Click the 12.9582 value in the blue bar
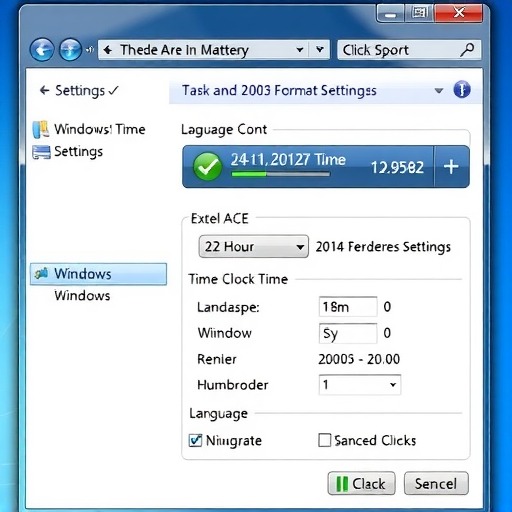Screen dimensions: 512x512 click(397, 167)
